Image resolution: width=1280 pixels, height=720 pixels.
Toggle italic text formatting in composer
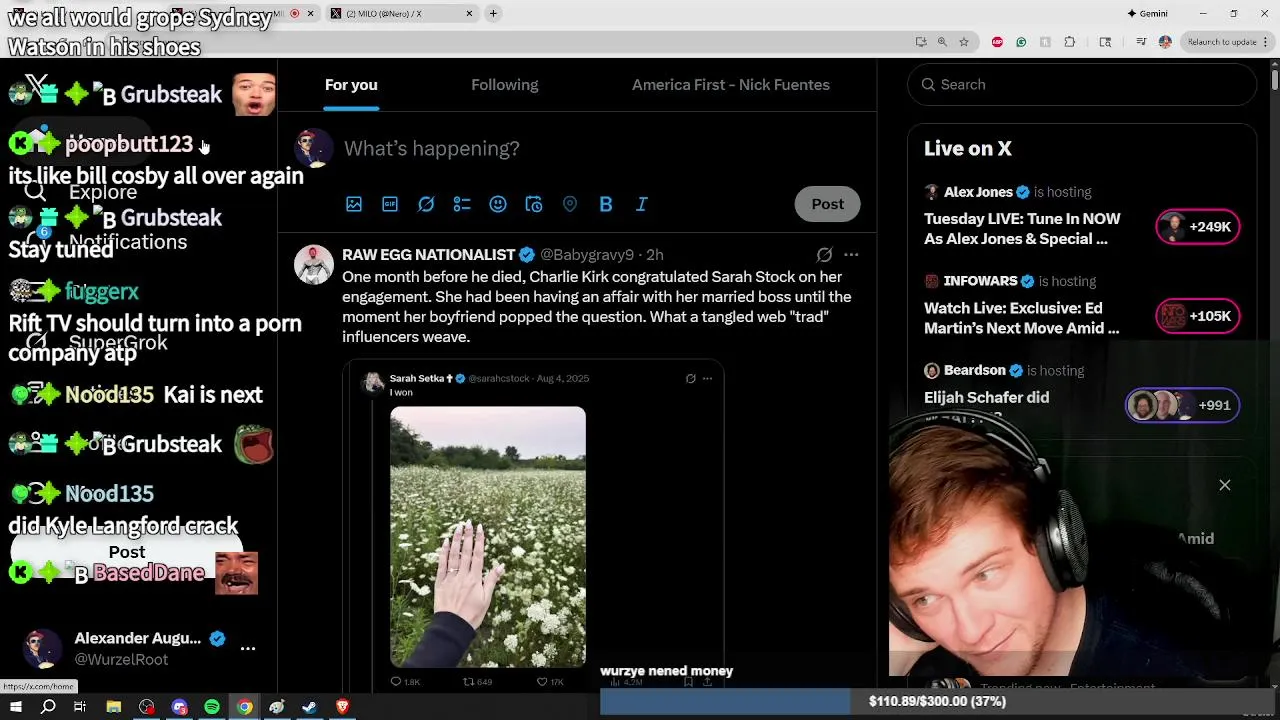642,204
